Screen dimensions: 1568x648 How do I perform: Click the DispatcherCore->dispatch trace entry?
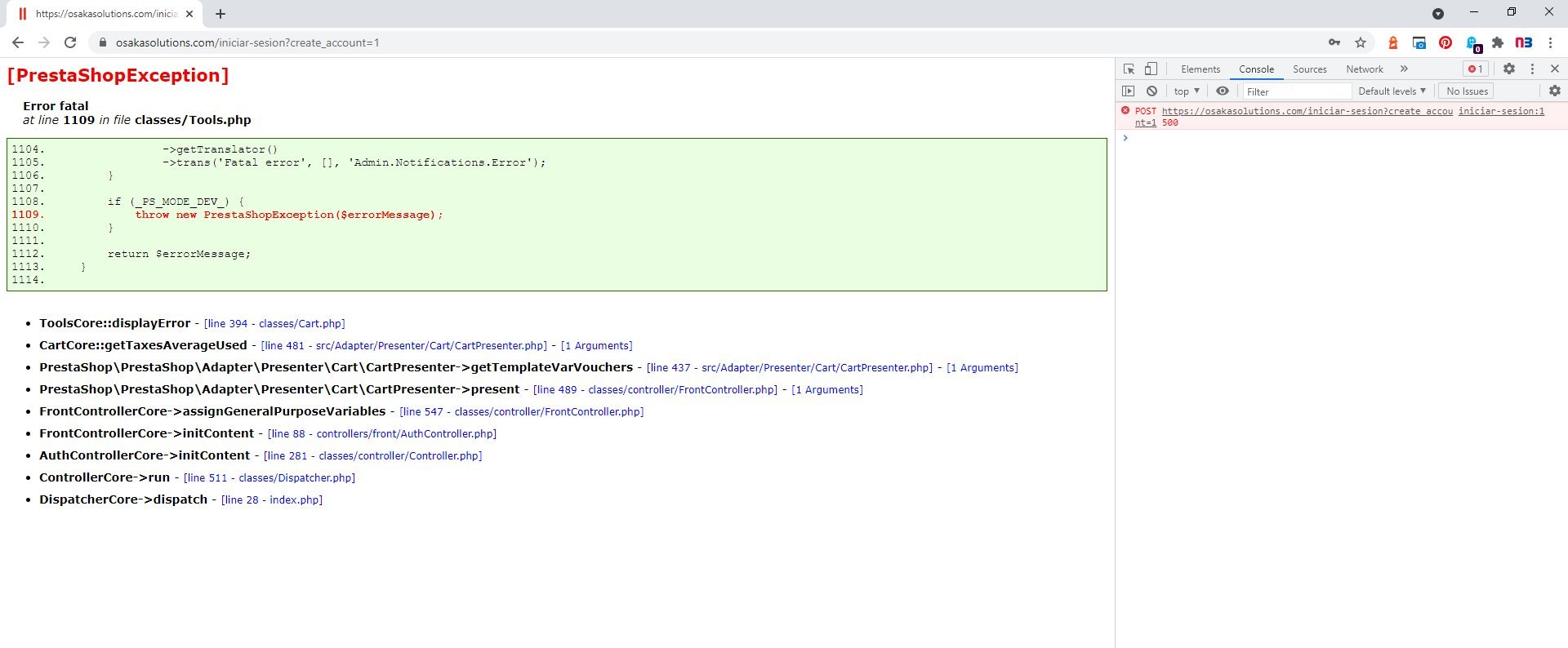point(123,499)
